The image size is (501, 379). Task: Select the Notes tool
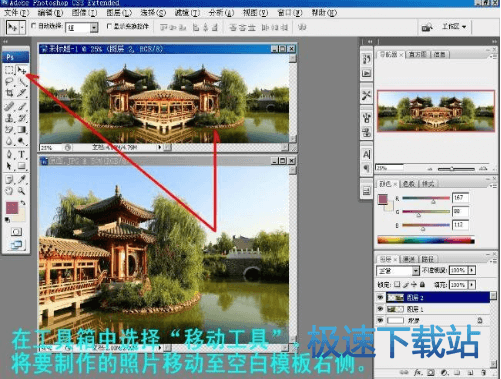(x=9, y=180)
